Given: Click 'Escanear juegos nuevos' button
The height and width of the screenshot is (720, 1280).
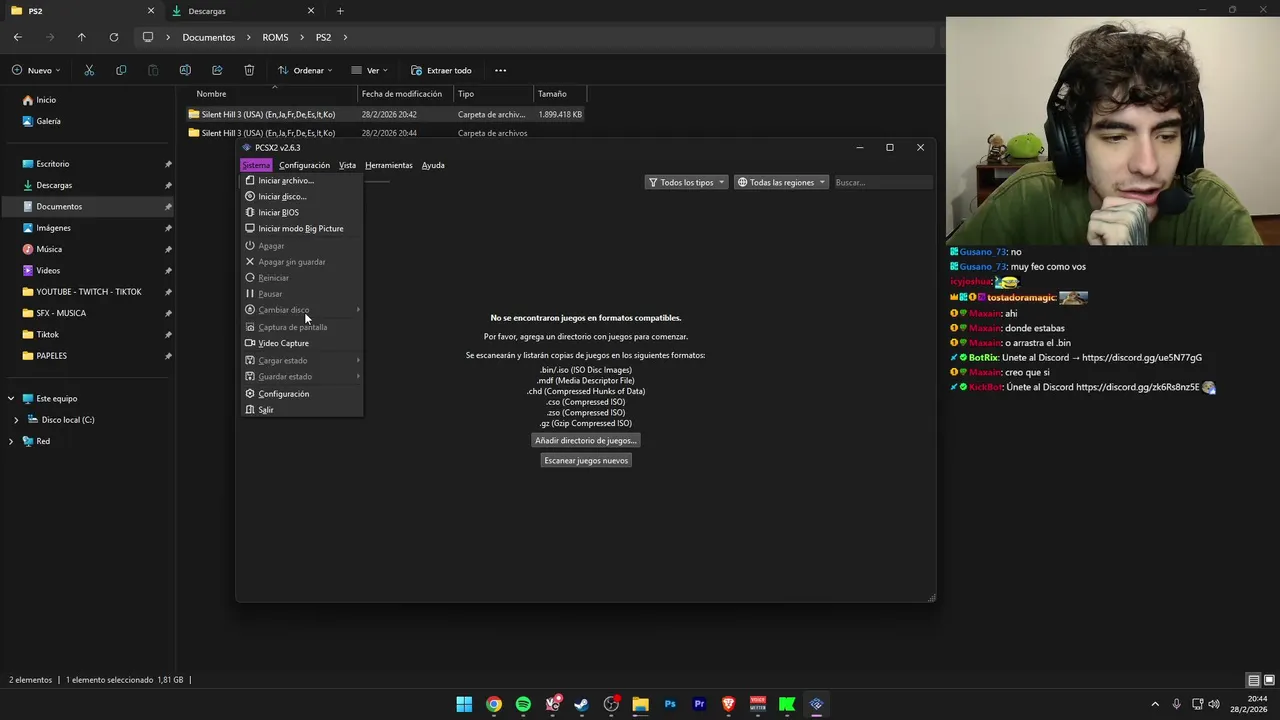Looking at the screenshot, I should click(586, 460).
